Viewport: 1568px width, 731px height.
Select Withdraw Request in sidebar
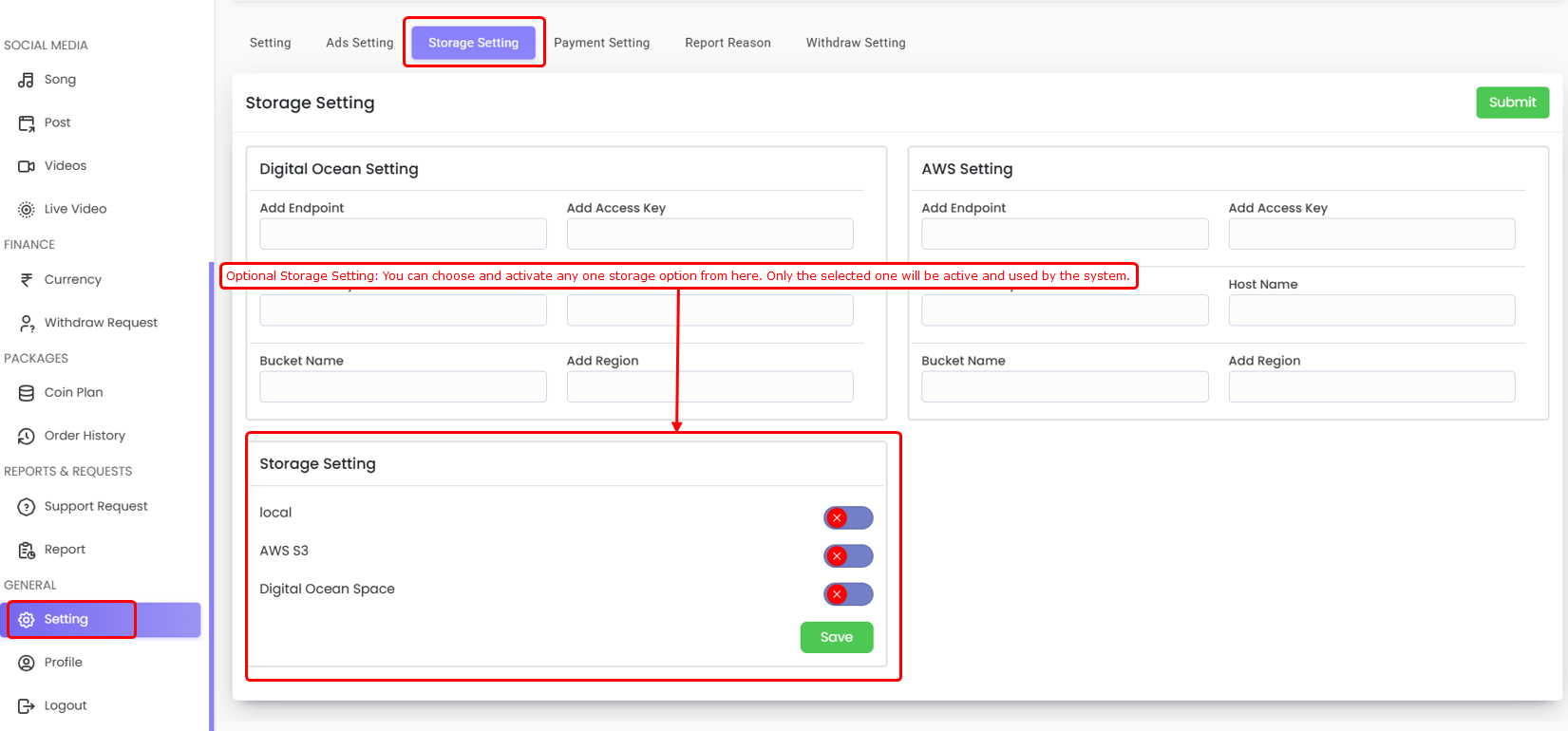(x=100, y=323)
